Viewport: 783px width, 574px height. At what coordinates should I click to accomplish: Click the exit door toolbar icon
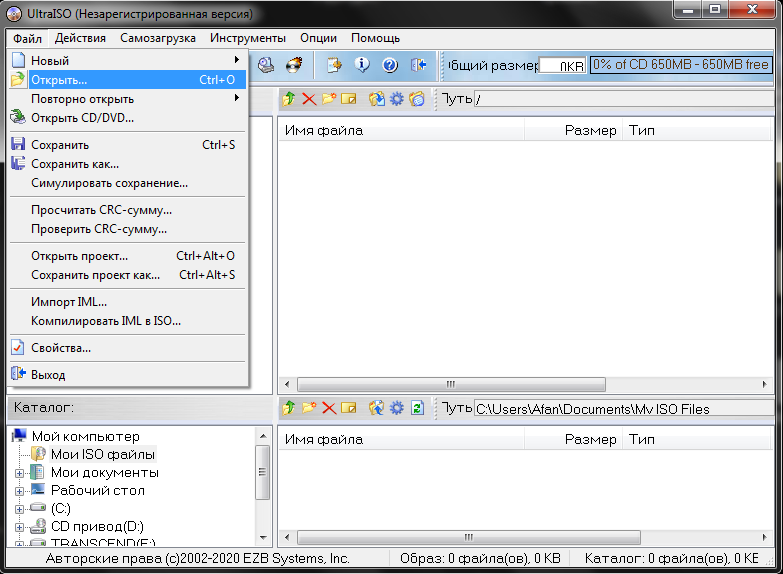pyautogui.click(x=418, y=65)
